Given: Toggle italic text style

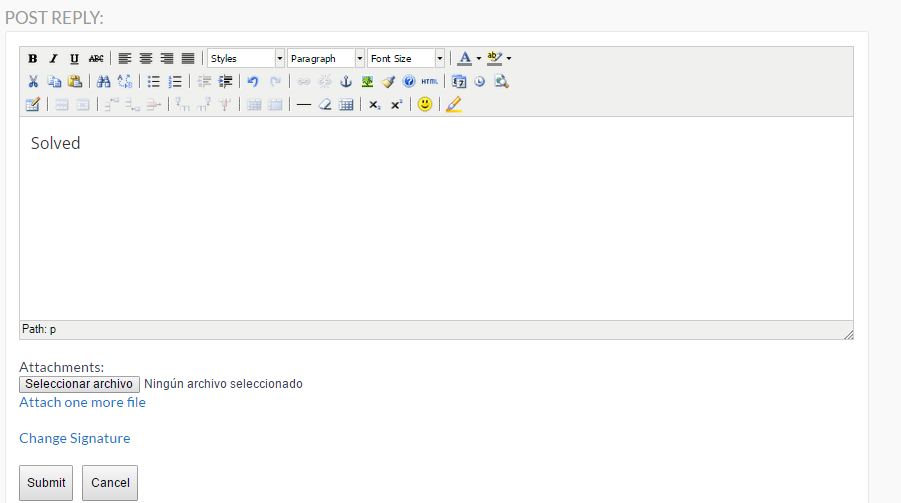Looking at the screenshot, I should (54, 59).
